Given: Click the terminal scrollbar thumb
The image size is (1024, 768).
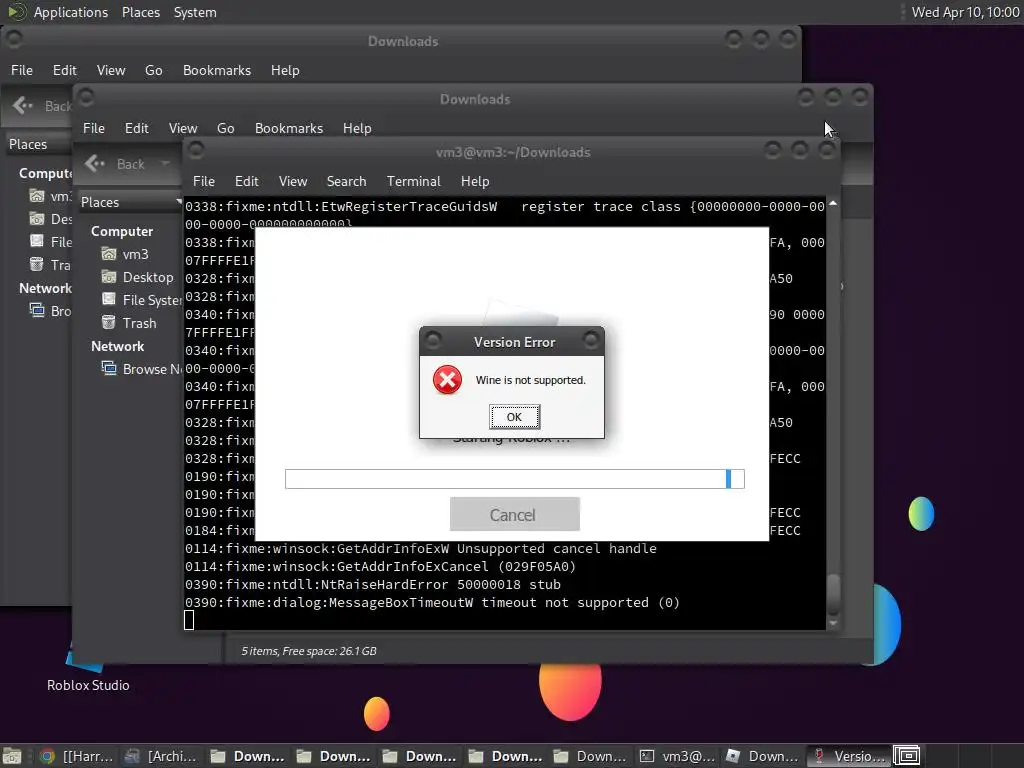Looking at the screenshot, I should pyautogui.click(x=833, y=594).
